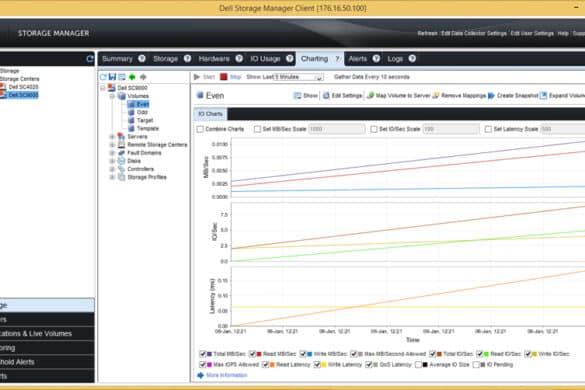Screen dimensions: 585x390
Task: Select Fault Domains node icon
Action: pos(121,153)
